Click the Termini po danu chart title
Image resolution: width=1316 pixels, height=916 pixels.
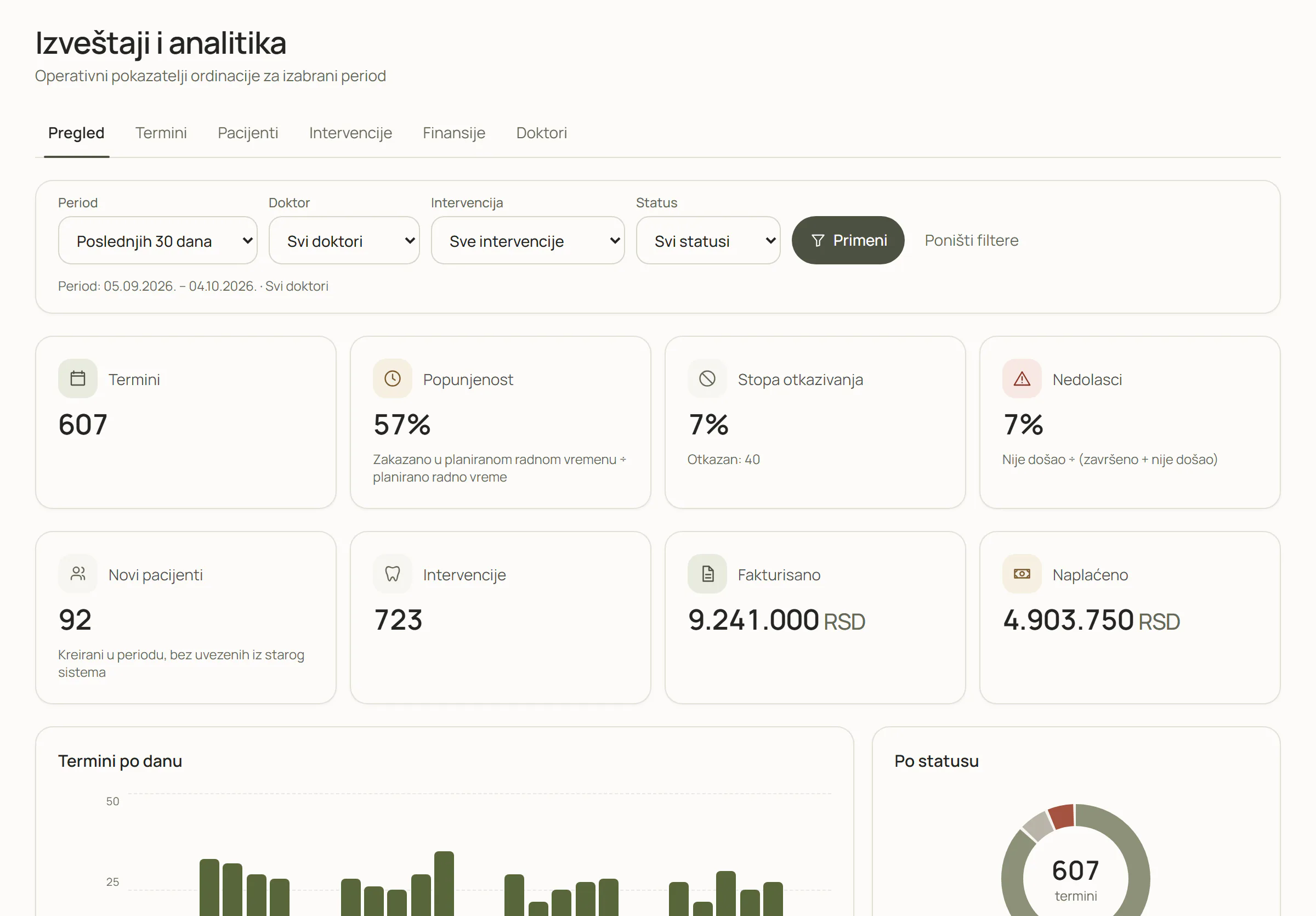[x=120, y=761]
